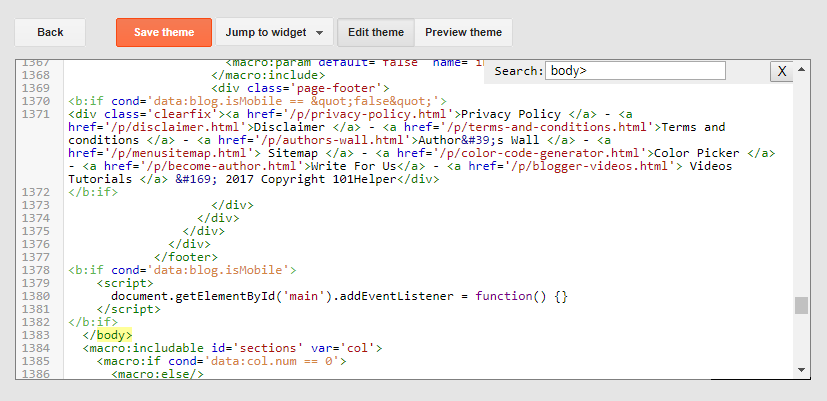Click the '/p/become-author.html' href text
This screenshot has height=401, width=827.
226,166
